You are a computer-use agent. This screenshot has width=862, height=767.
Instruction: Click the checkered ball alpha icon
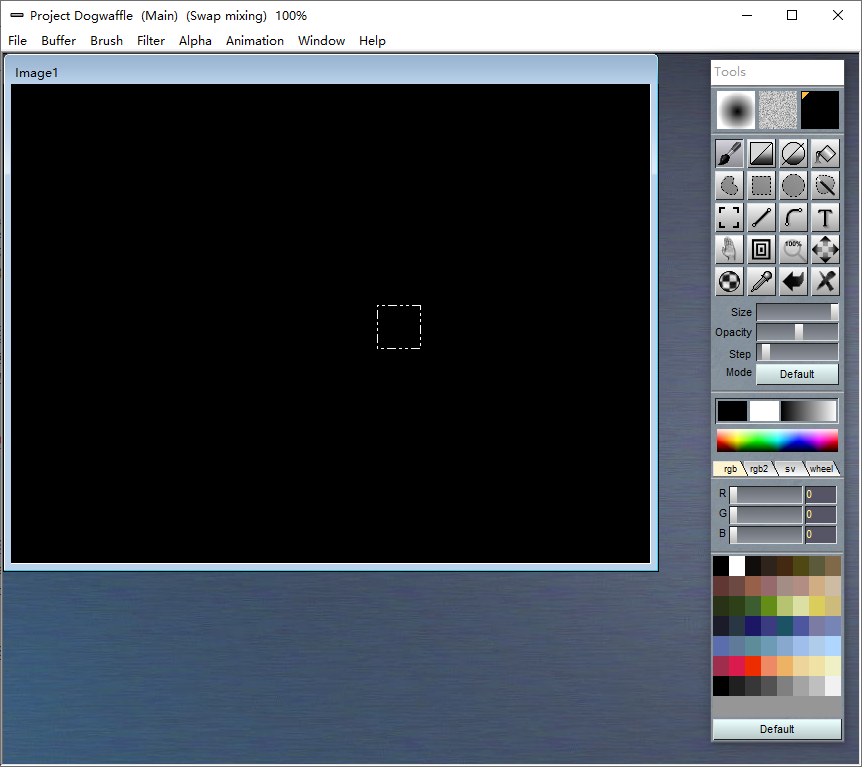click(729, 282)
